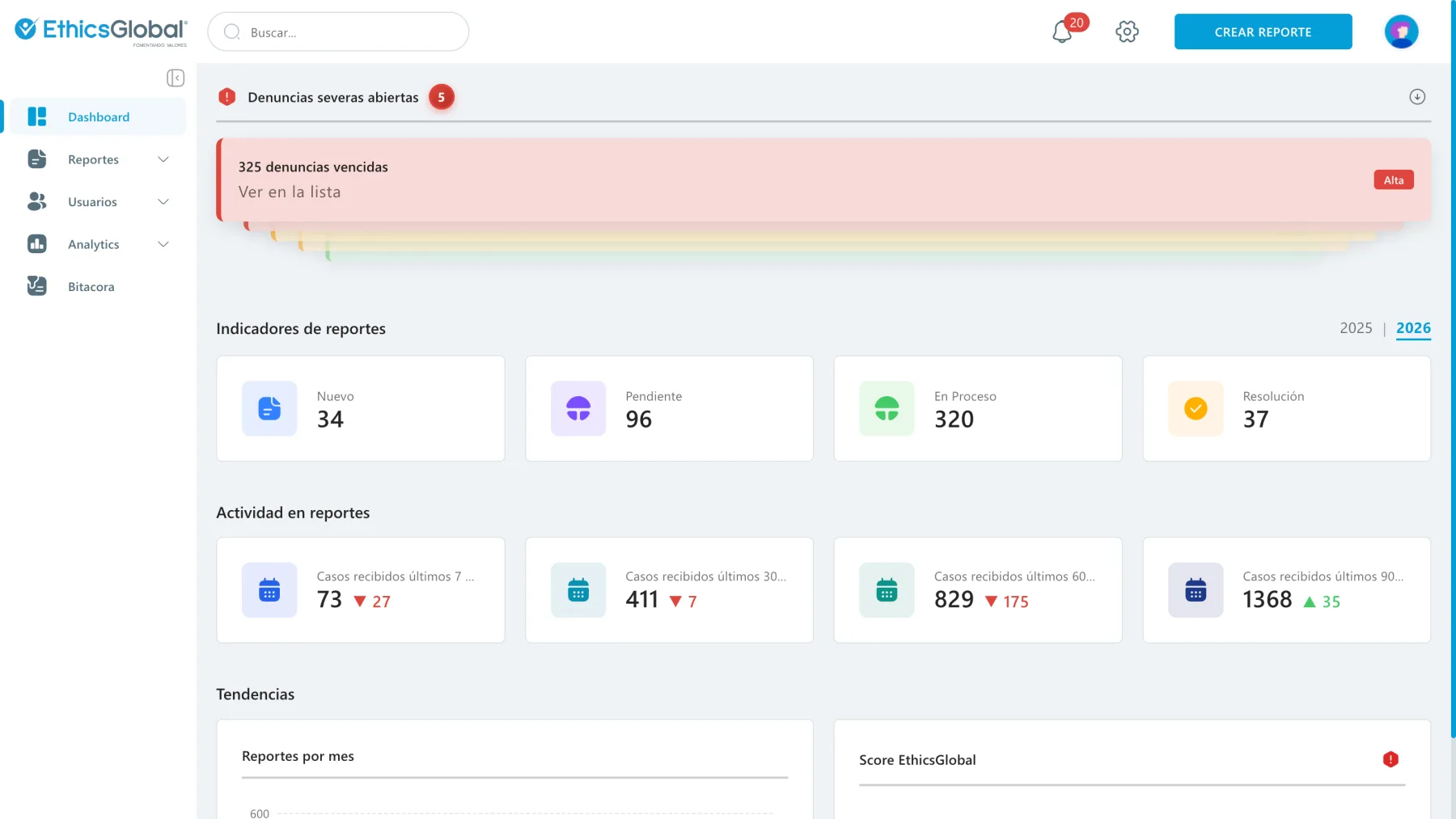Click the 829 cases value
The height and width of the screenshot is (819, 1456).
point(954,600)
